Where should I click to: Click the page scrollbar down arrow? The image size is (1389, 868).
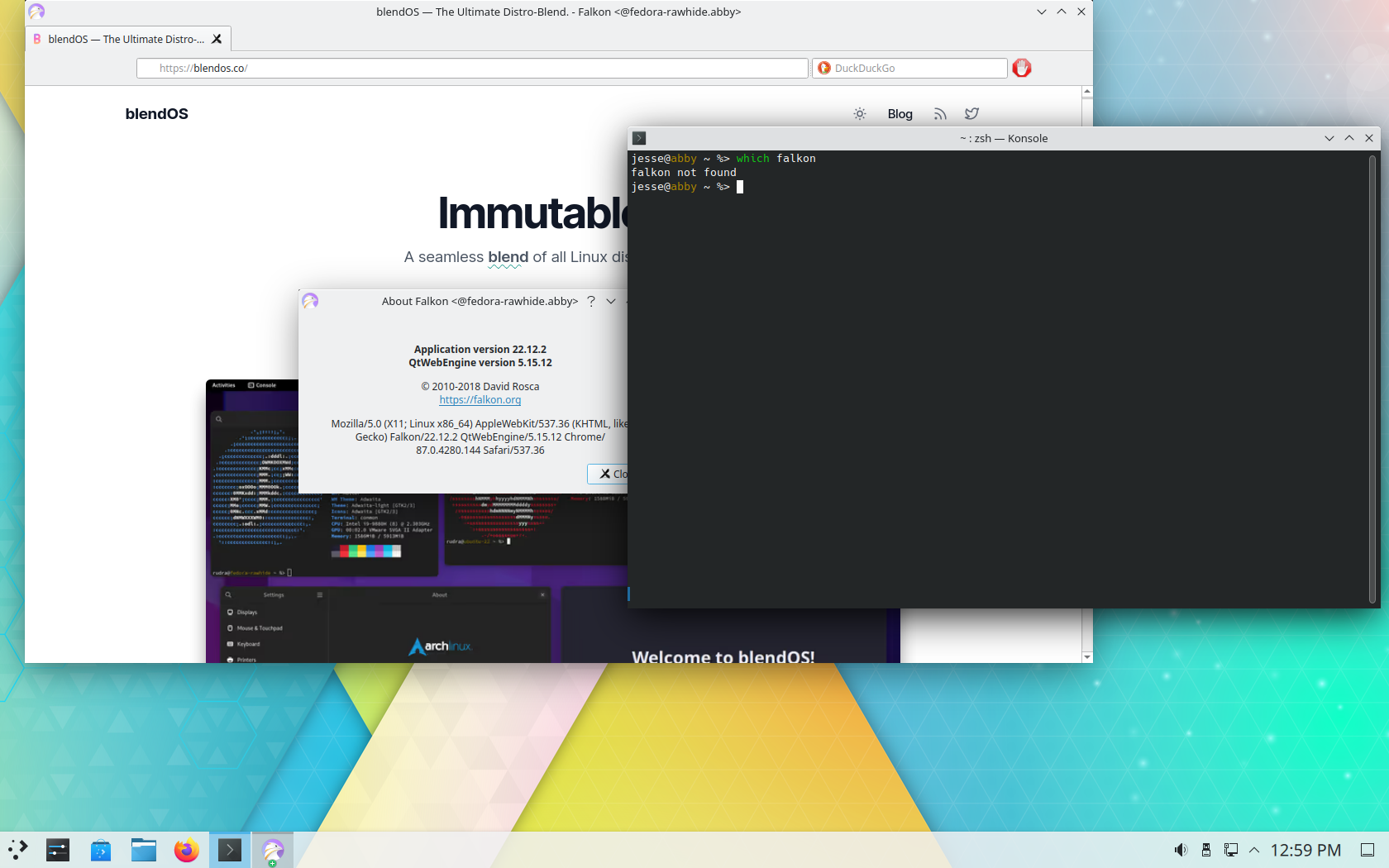pyautogui.click(x=1087, y=657)
